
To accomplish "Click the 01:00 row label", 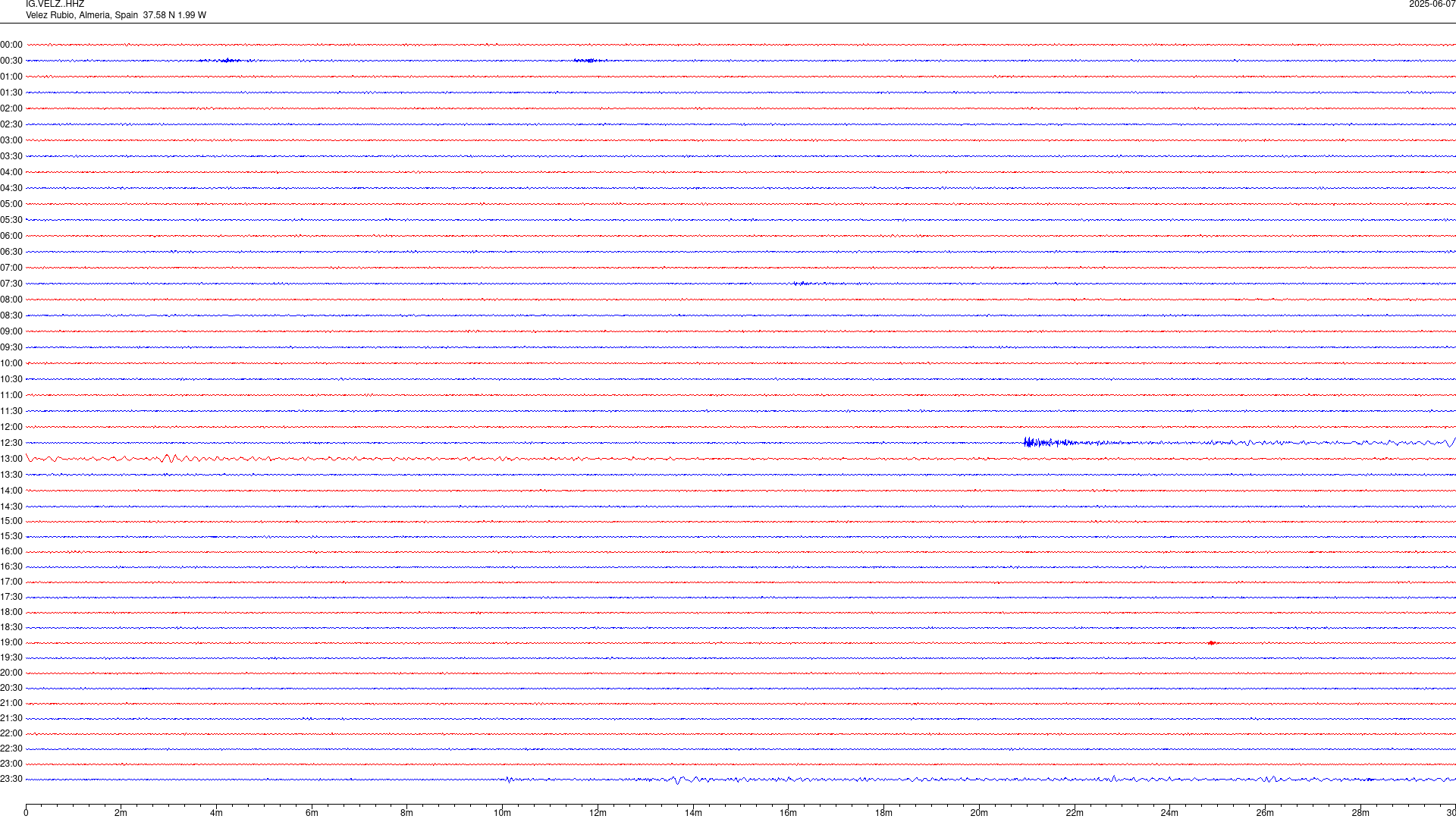I will point(11,77).
